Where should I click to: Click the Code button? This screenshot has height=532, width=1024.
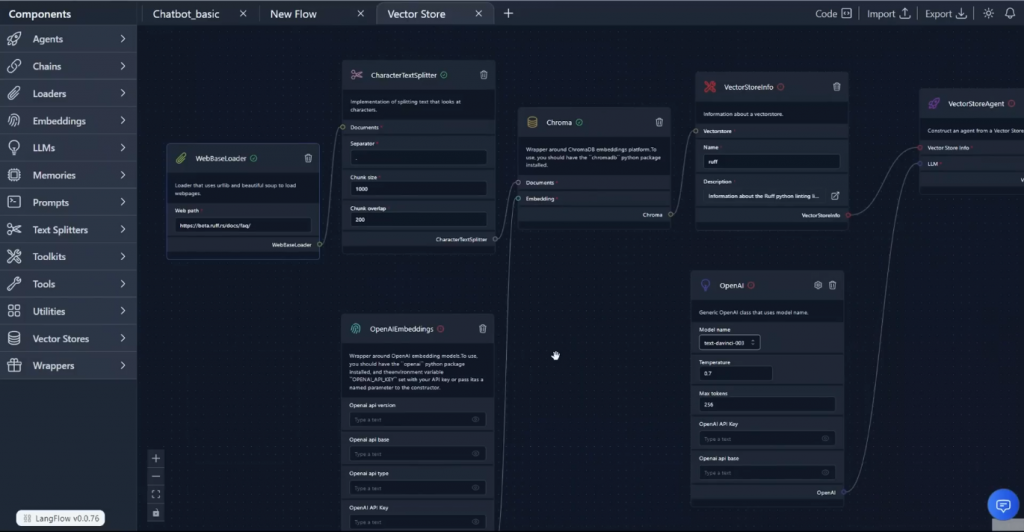[x=833, y=14]
